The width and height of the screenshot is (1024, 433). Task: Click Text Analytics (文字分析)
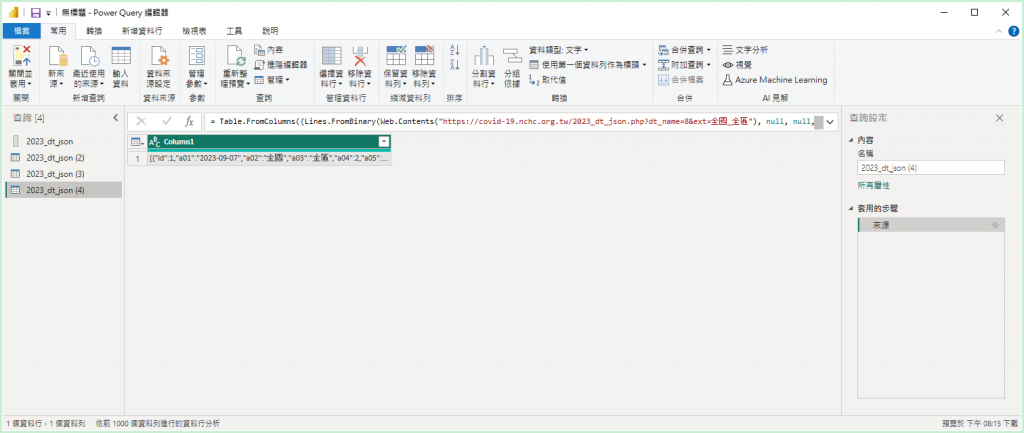click(x=745, y=50)
